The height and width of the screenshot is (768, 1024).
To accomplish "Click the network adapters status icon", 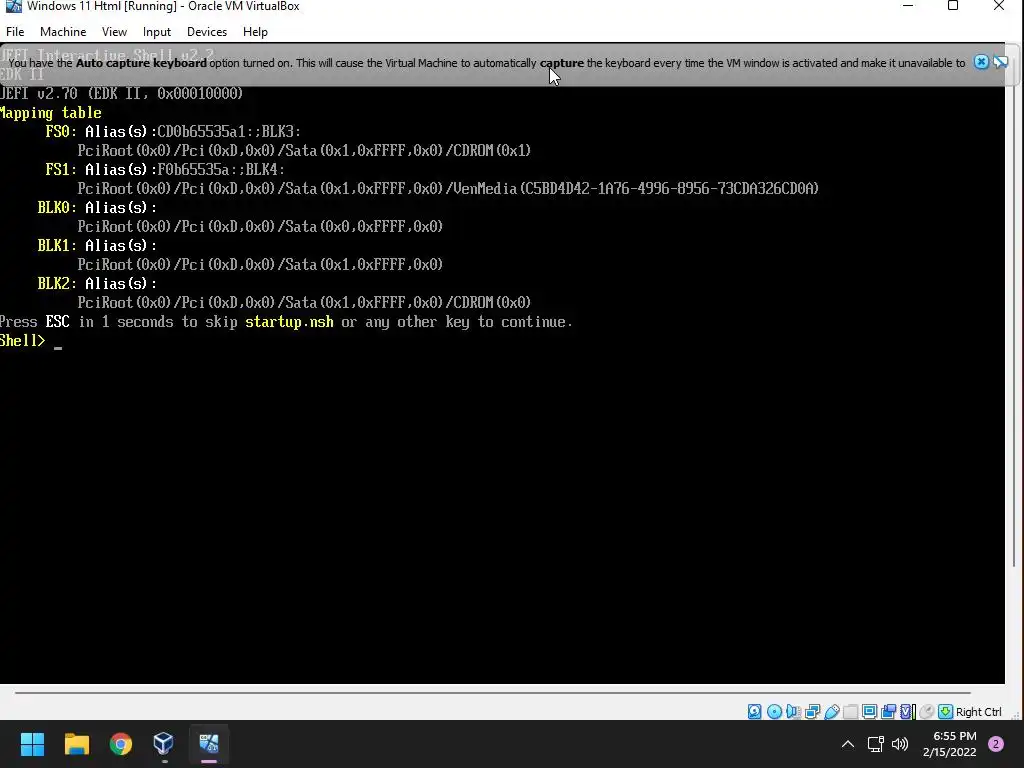I will click(x=812, y=711).
